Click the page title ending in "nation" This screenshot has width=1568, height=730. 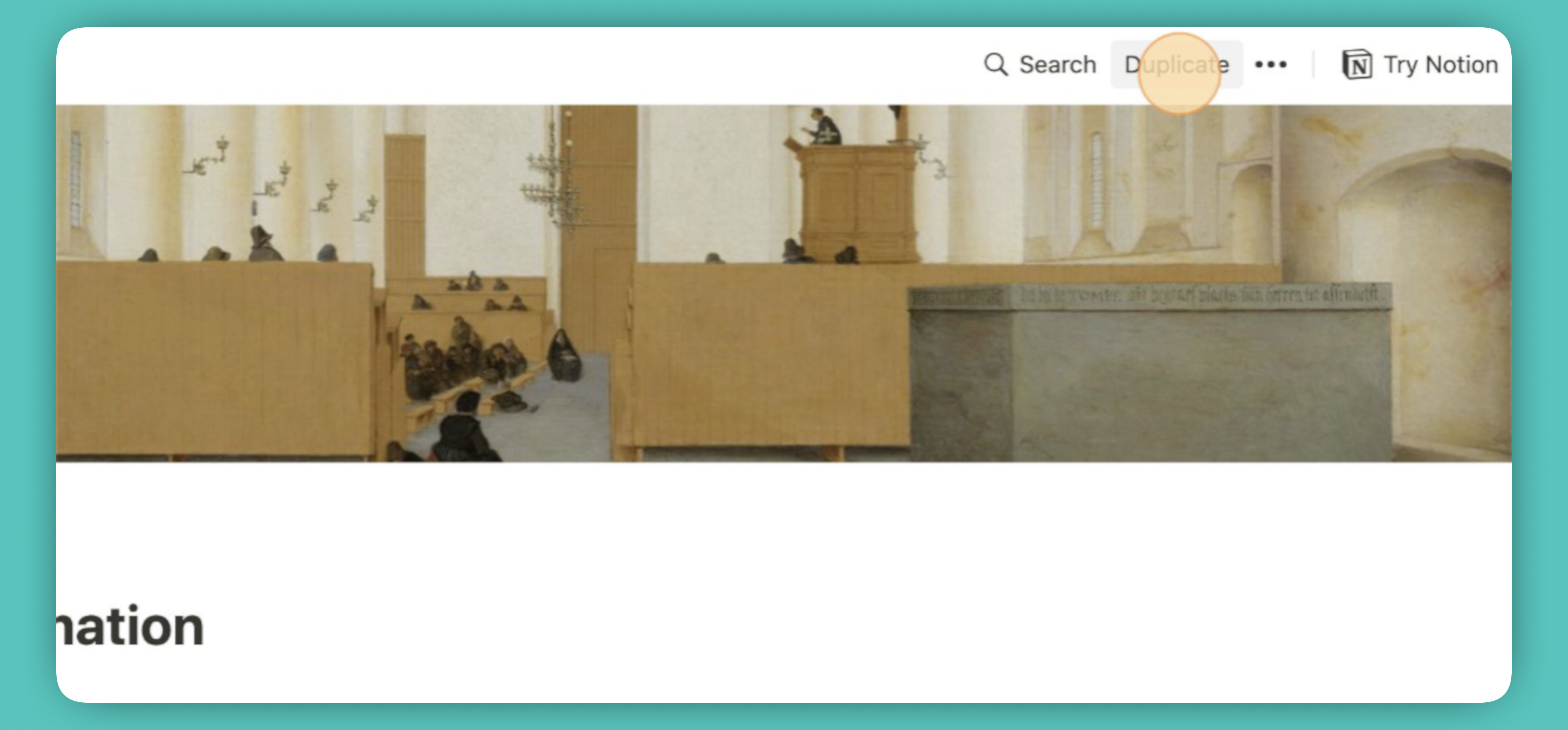(130, 626)
